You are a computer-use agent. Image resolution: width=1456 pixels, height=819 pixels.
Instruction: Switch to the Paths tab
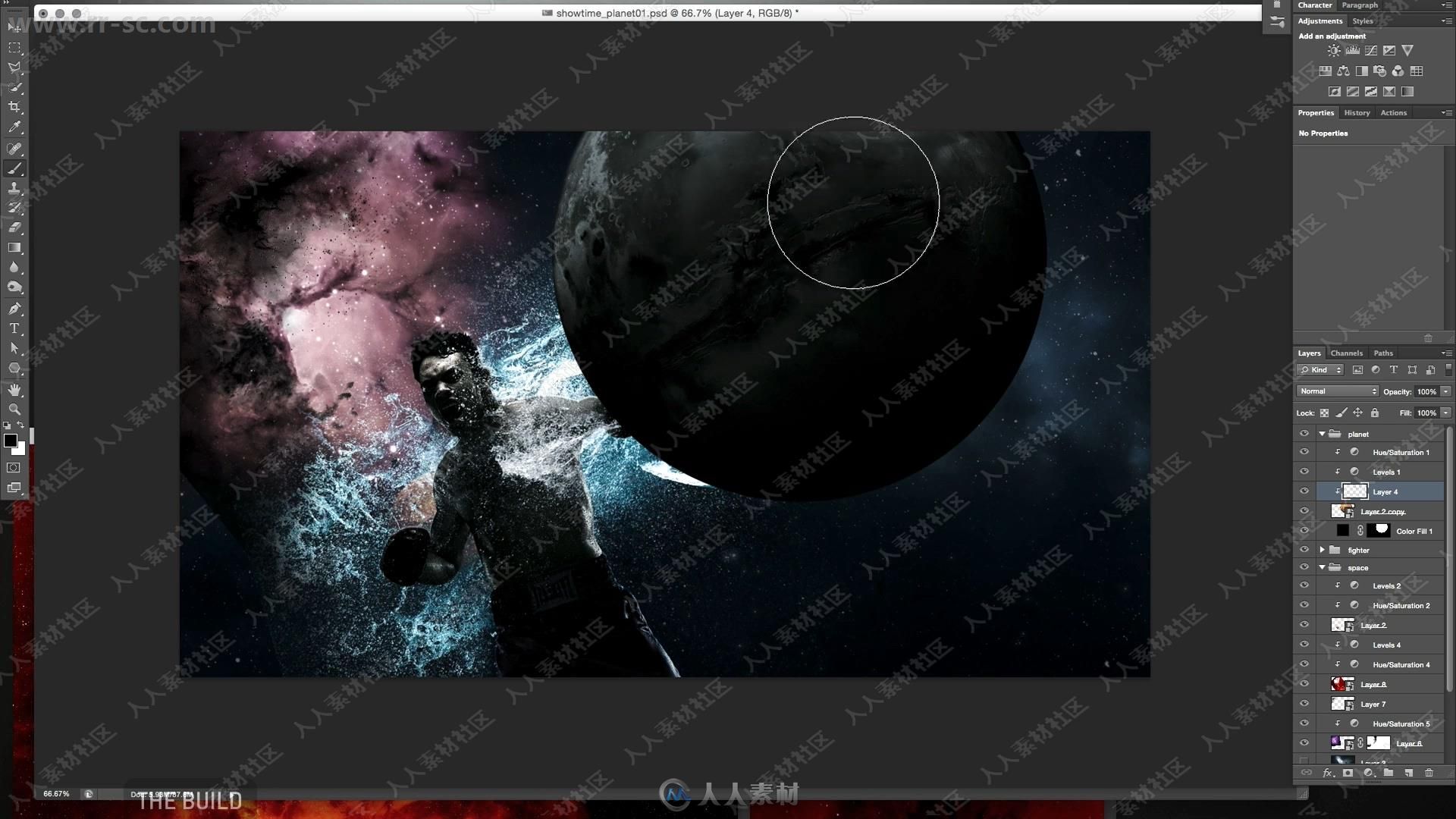pos(1385,352)
